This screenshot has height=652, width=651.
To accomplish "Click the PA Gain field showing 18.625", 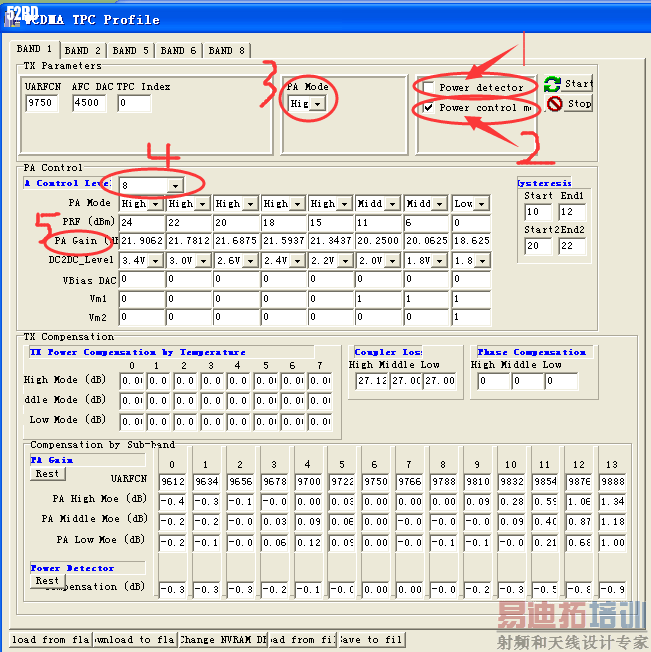I will point(471,241).
